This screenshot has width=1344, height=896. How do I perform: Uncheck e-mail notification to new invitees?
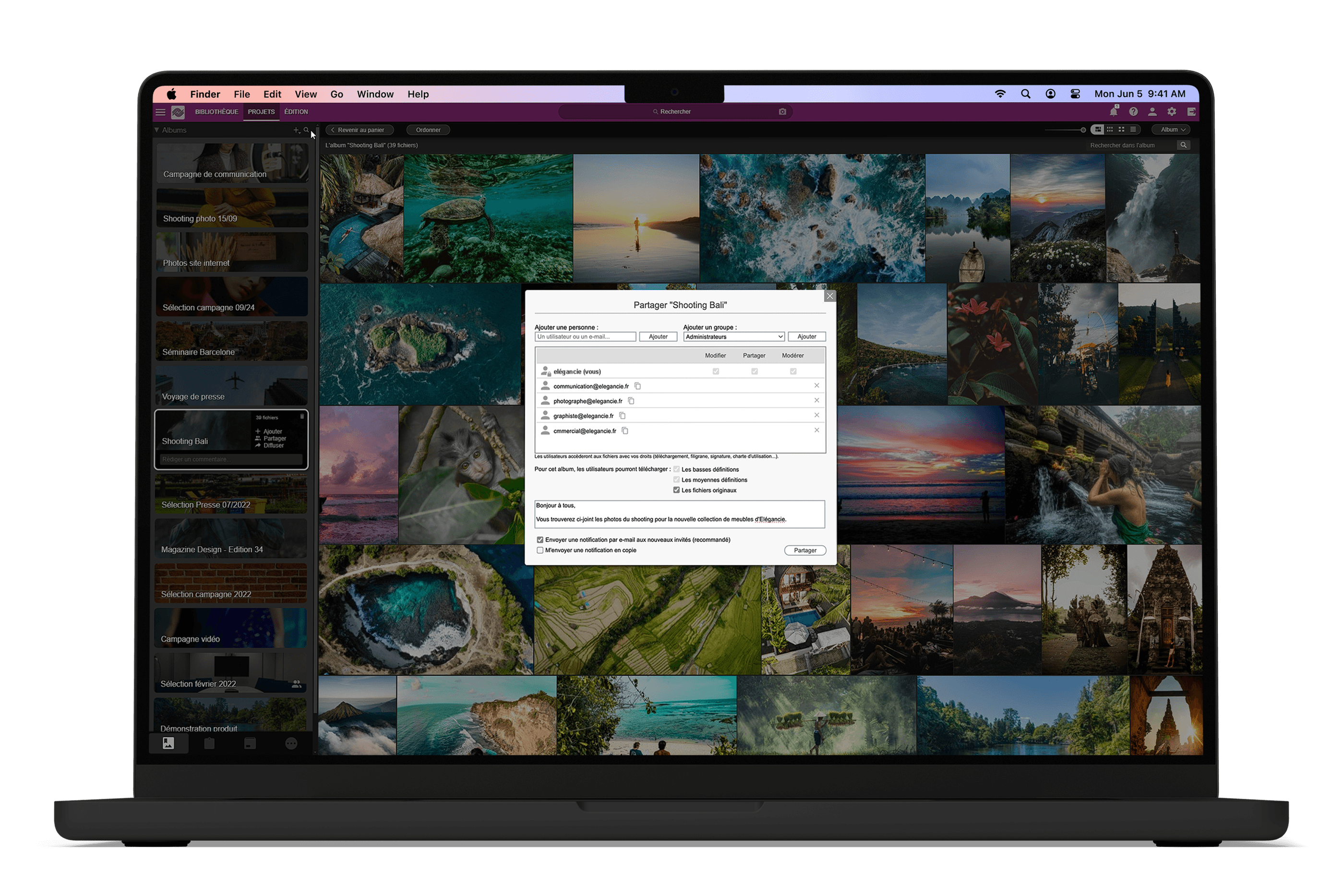(540, 540)
